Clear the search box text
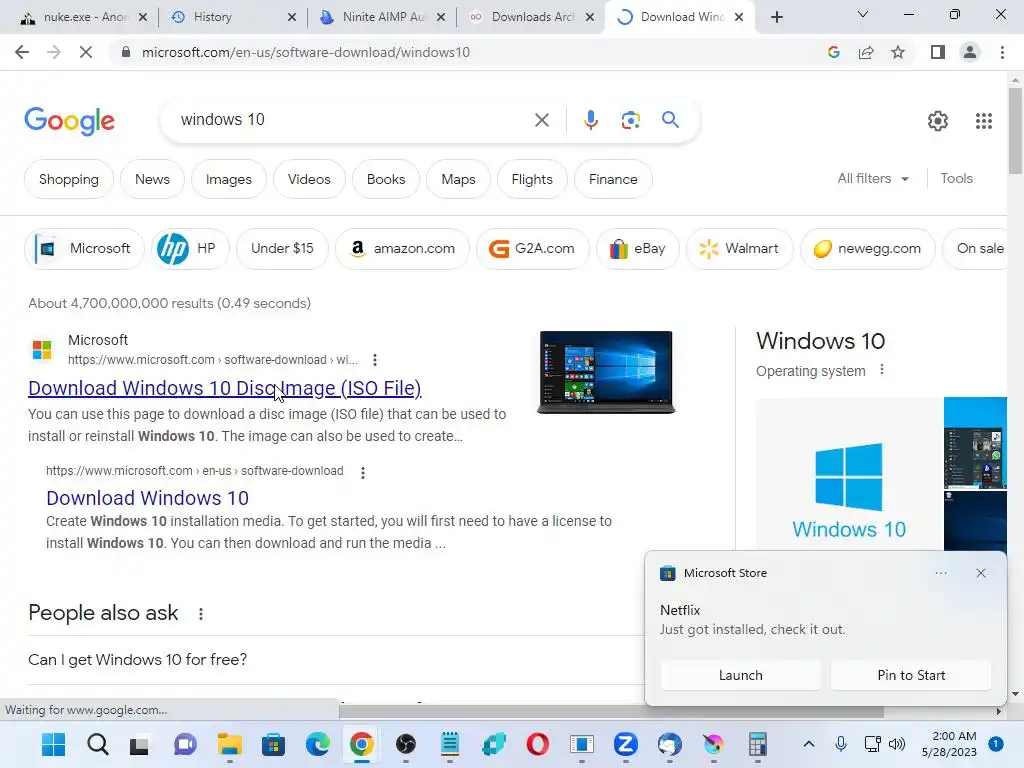Viewport: 1024px width, 768px height. point(541,120)
